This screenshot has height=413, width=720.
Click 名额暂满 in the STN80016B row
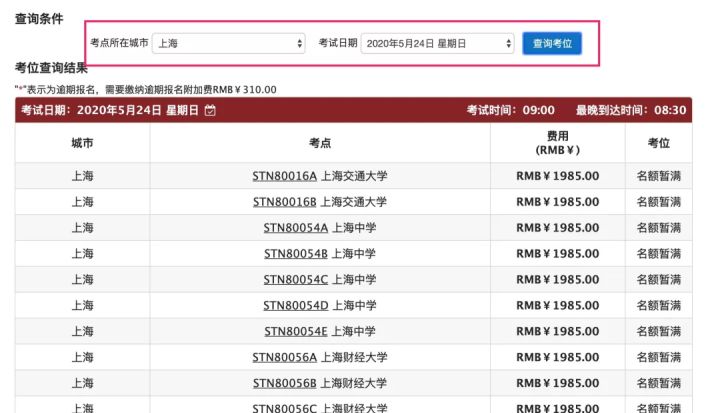pyautogui.click(x=658, y=202)
